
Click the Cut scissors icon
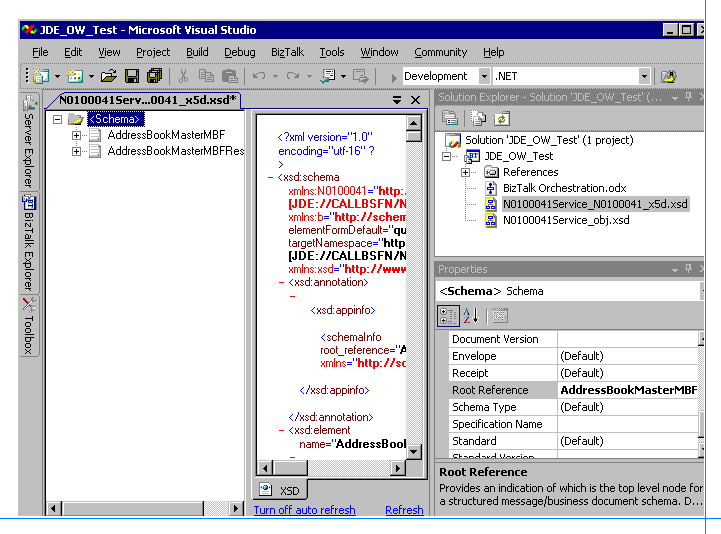[183, 76]
